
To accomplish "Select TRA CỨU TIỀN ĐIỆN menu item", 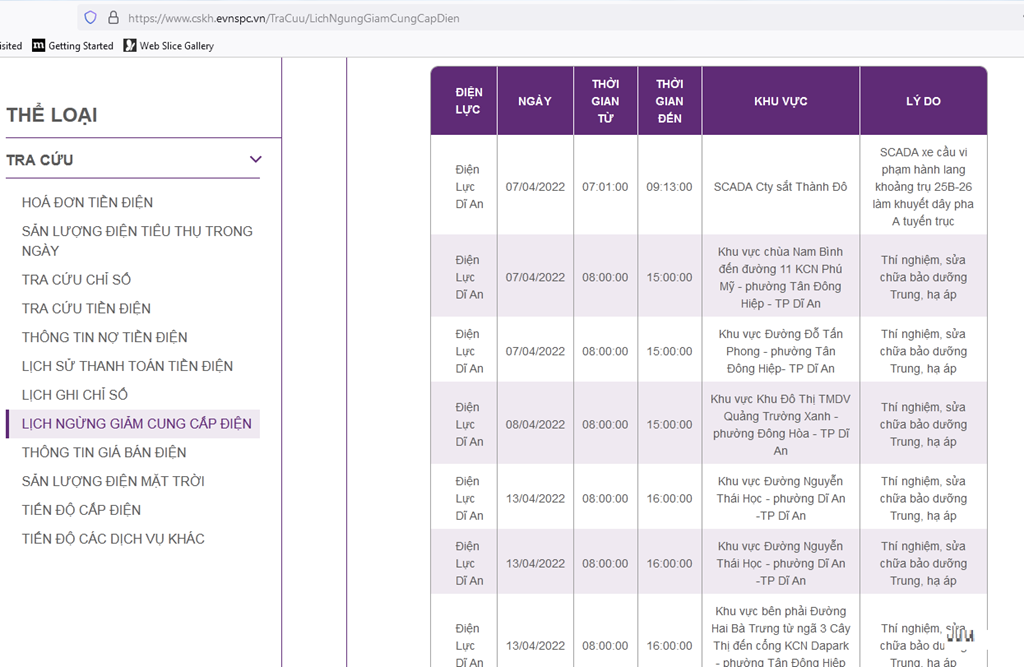I will click(86, 308).
